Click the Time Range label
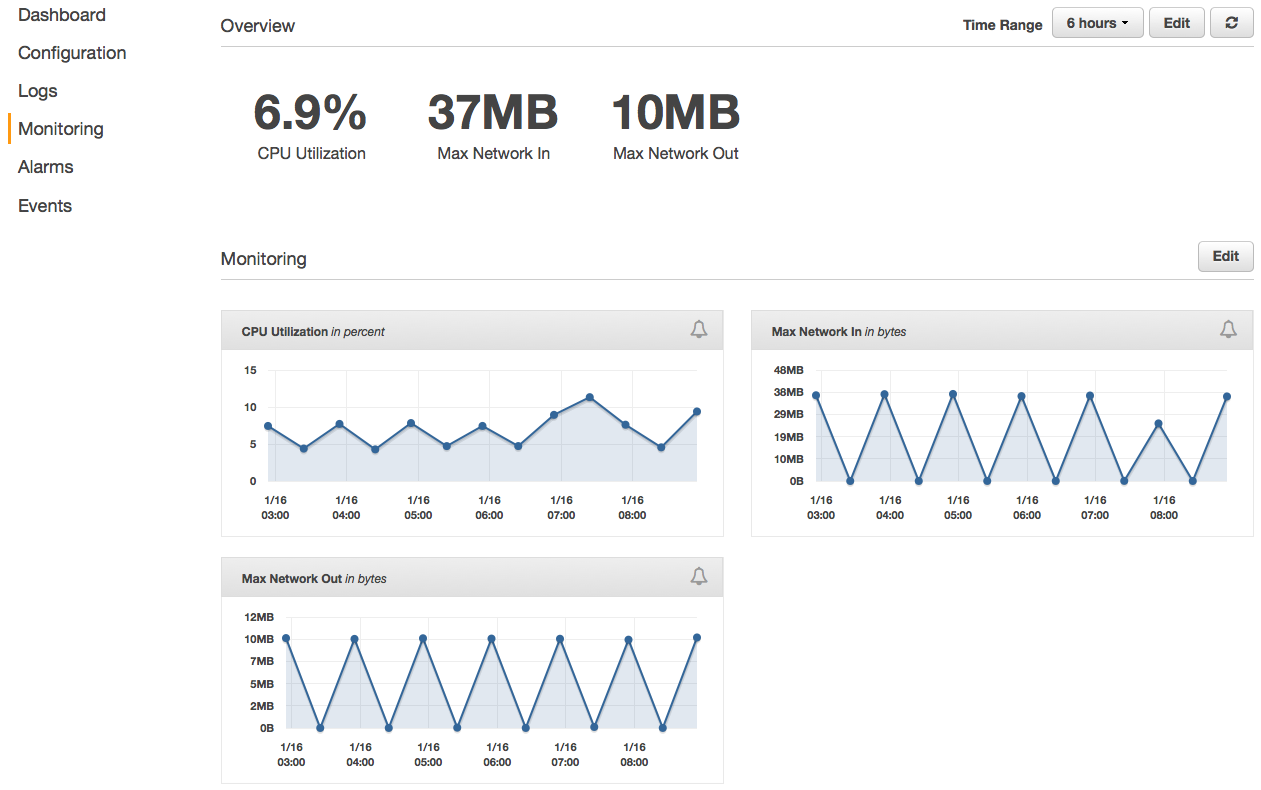The width and height of the screenshot is (1261, 790). pyautogui.click(x=1003, y=25)
